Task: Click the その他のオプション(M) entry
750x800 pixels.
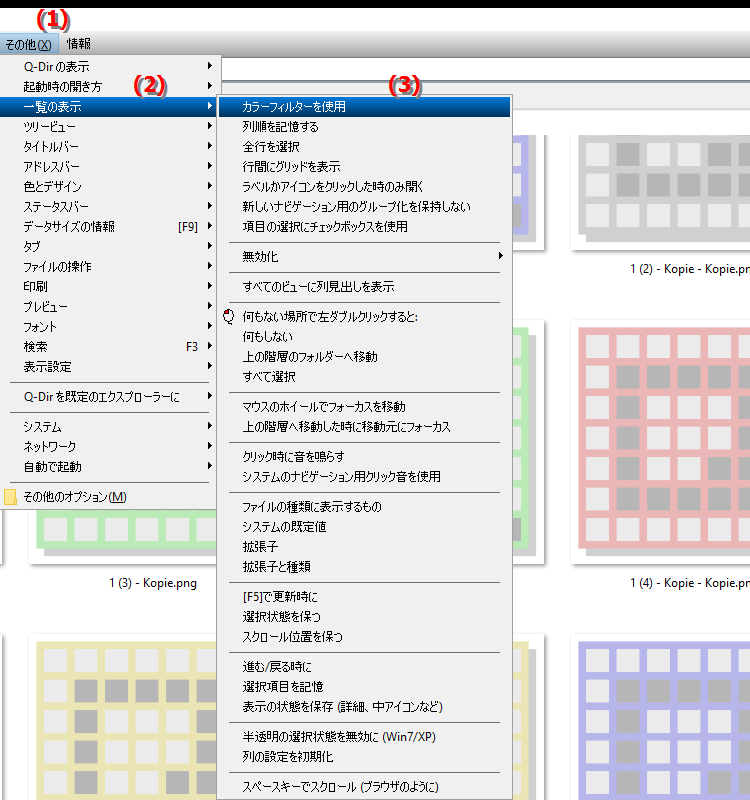Action: click(110, 496)
